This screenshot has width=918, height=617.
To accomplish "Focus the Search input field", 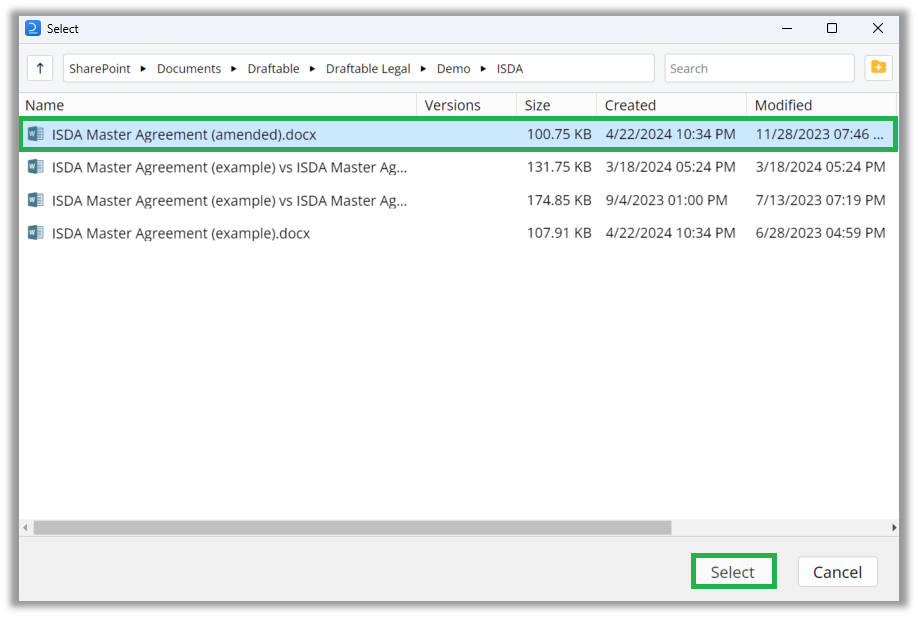I will click(759, 68).
